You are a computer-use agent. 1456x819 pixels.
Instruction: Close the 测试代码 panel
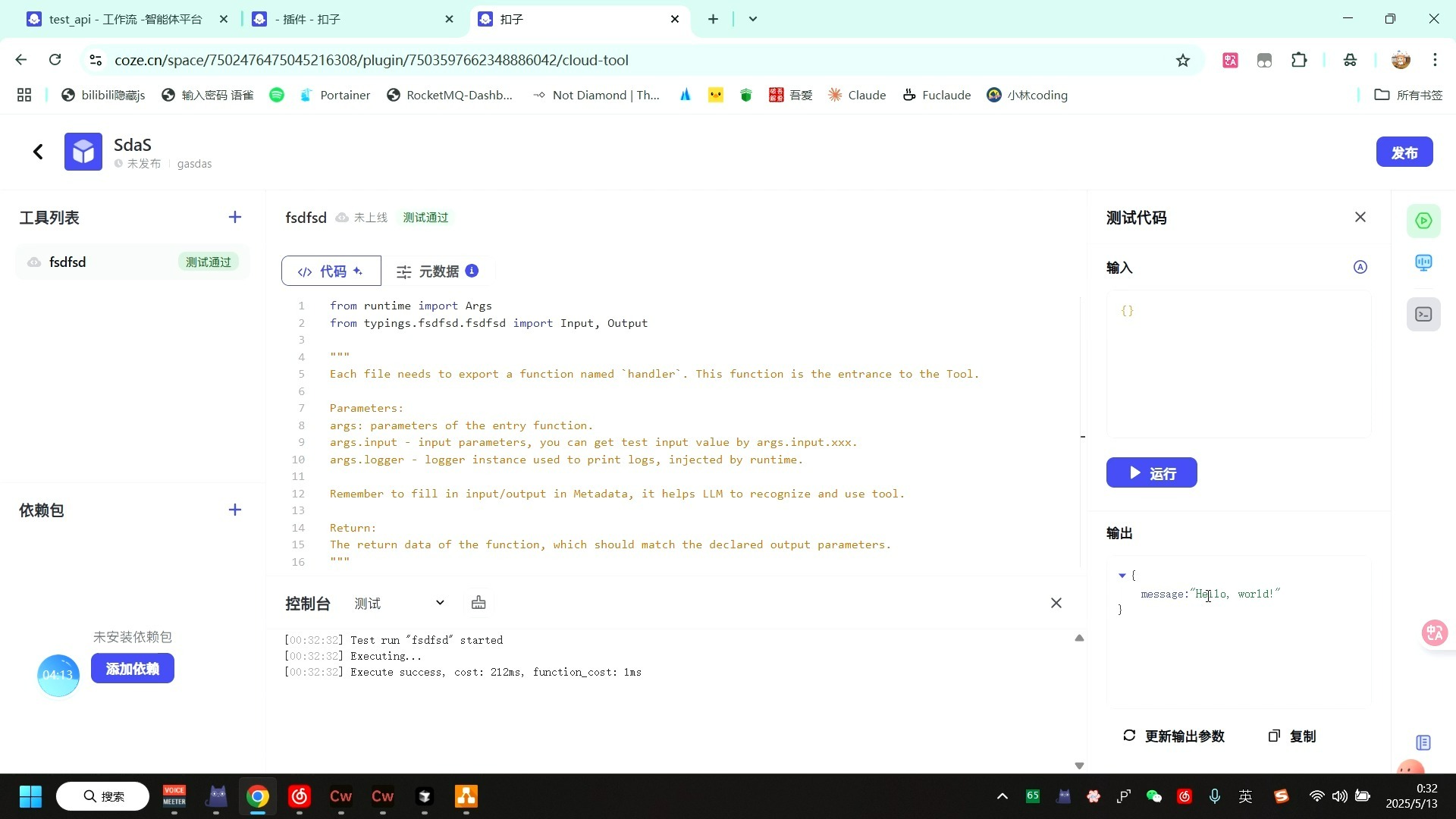(x=1360, y=218)
